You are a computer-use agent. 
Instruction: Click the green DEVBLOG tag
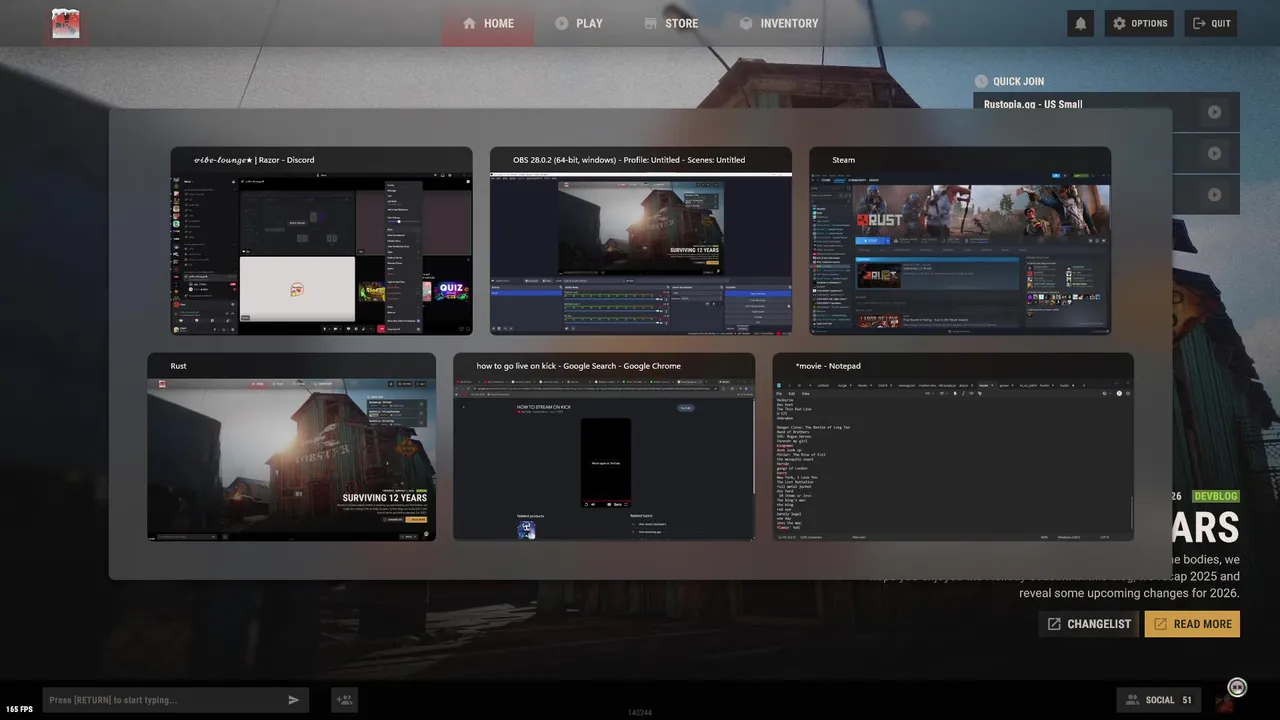1216,496
